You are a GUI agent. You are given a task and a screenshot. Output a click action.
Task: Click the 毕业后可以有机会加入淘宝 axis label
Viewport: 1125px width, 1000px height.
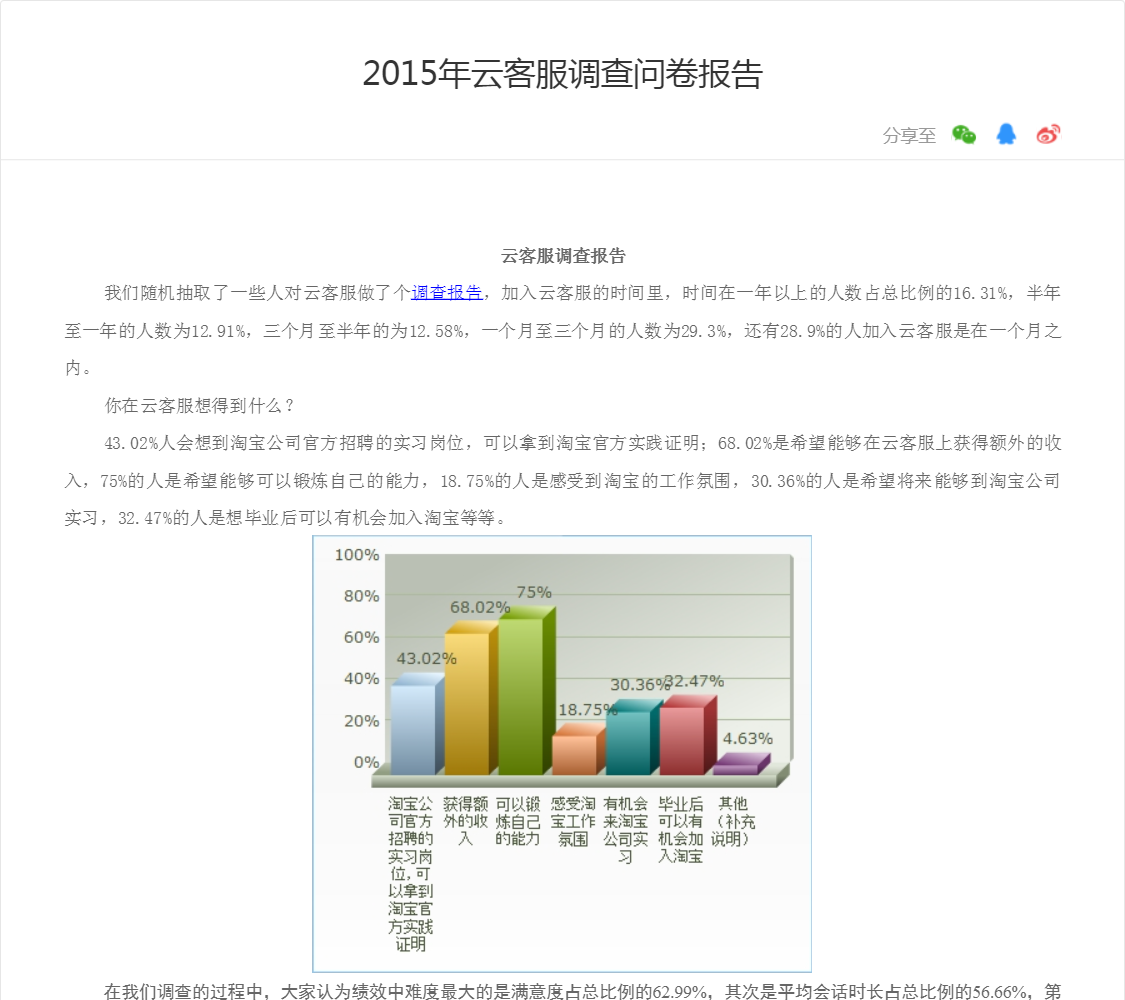point(680,829)
